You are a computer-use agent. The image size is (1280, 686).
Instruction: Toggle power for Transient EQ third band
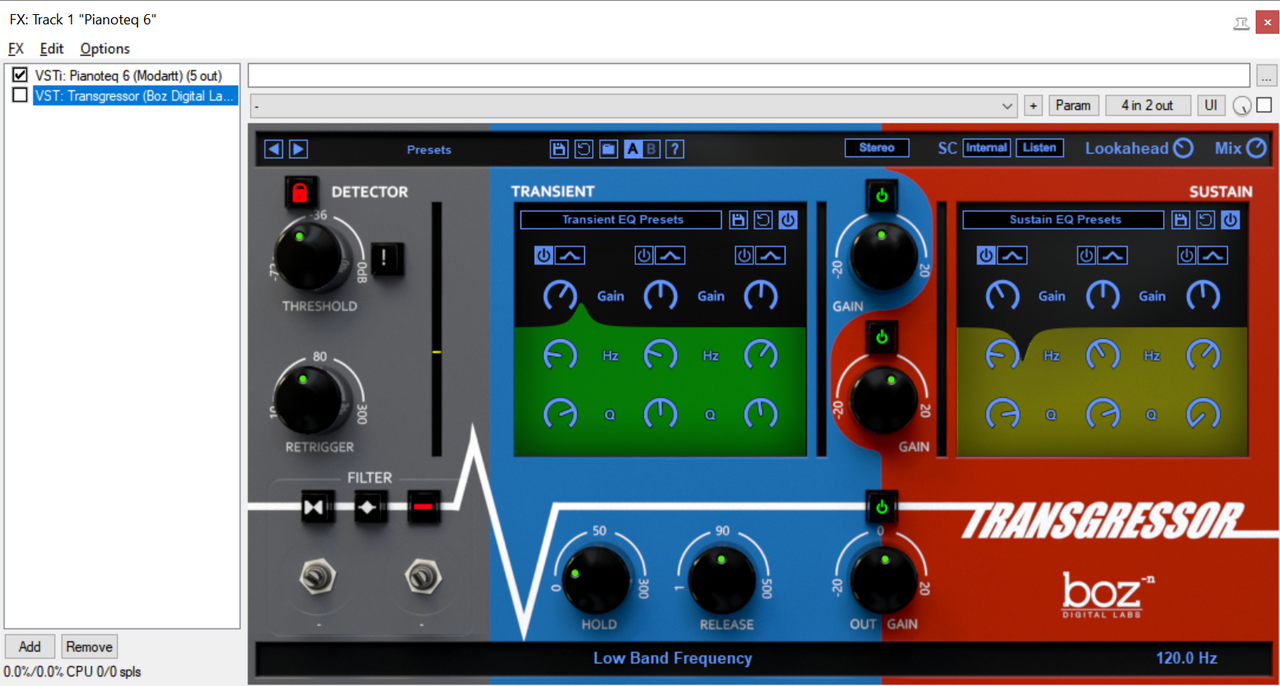(744, 256)
